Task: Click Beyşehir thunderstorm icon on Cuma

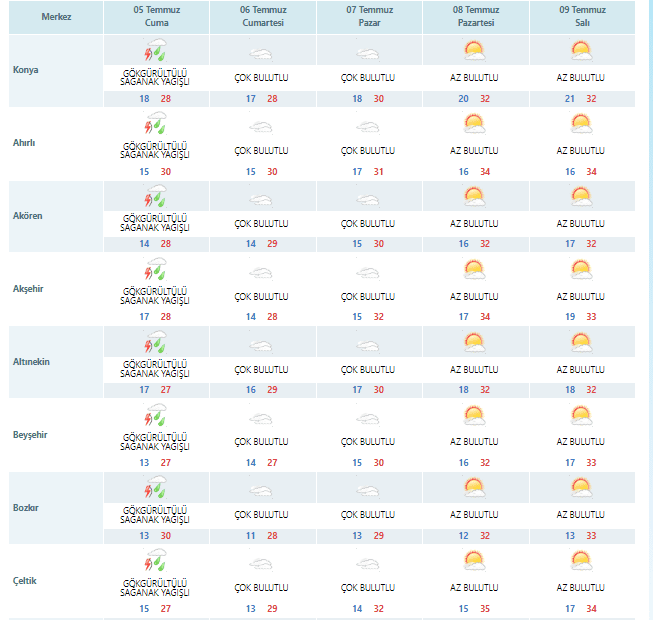Action: pos(155,416)
